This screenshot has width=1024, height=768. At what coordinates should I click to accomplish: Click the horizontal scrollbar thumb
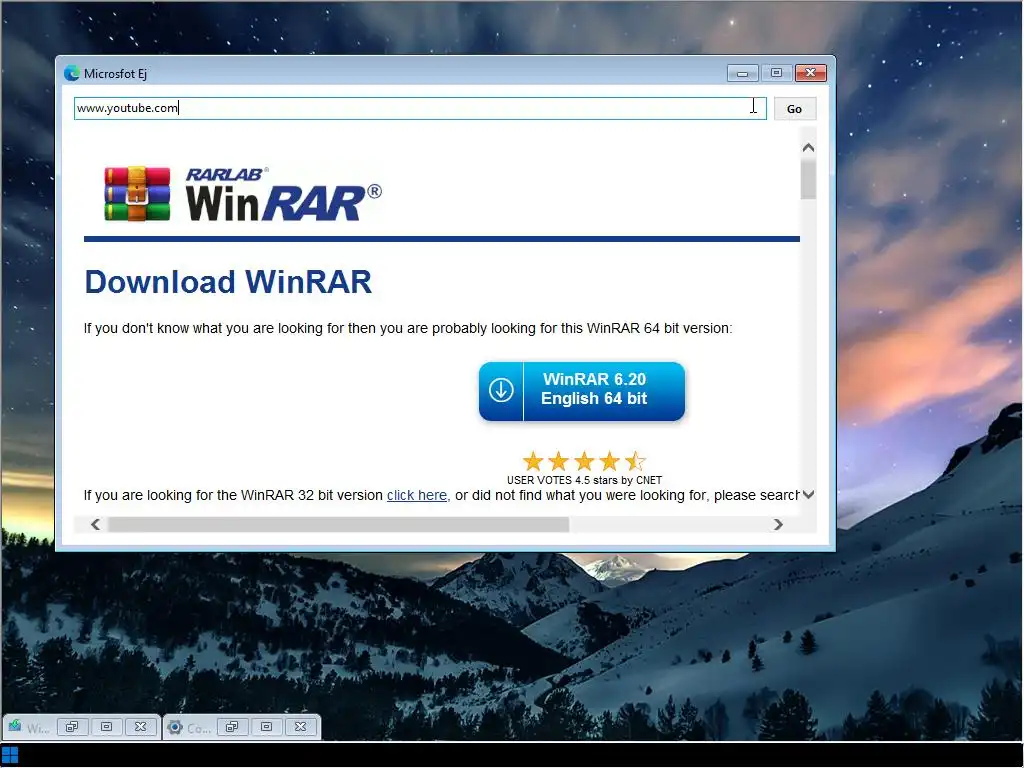coord(338,524)
